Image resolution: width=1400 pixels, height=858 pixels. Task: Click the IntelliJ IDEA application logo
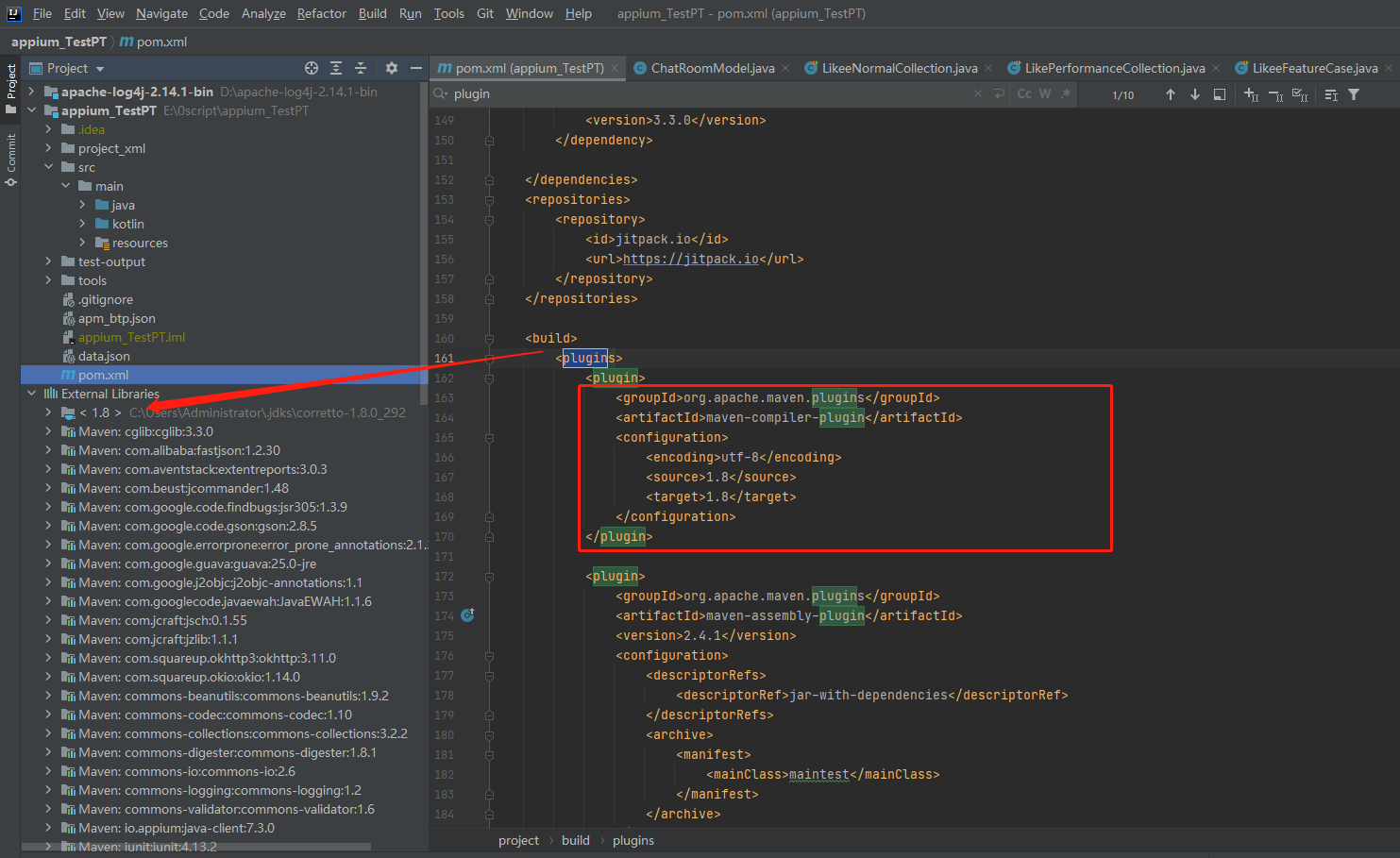[13, 13]
